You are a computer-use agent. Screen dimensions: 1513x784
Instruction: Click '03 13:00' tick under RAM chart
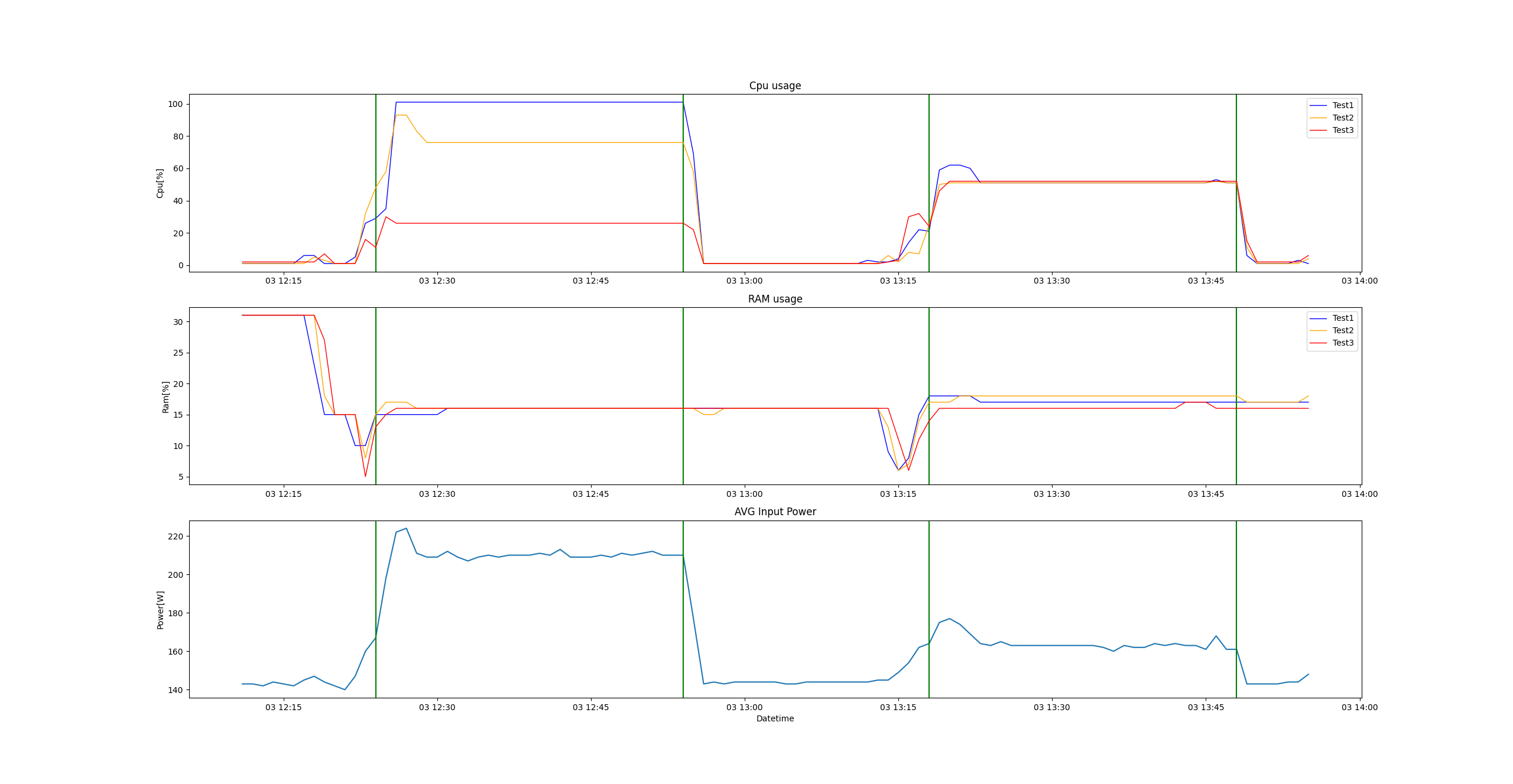coord(745,494)
